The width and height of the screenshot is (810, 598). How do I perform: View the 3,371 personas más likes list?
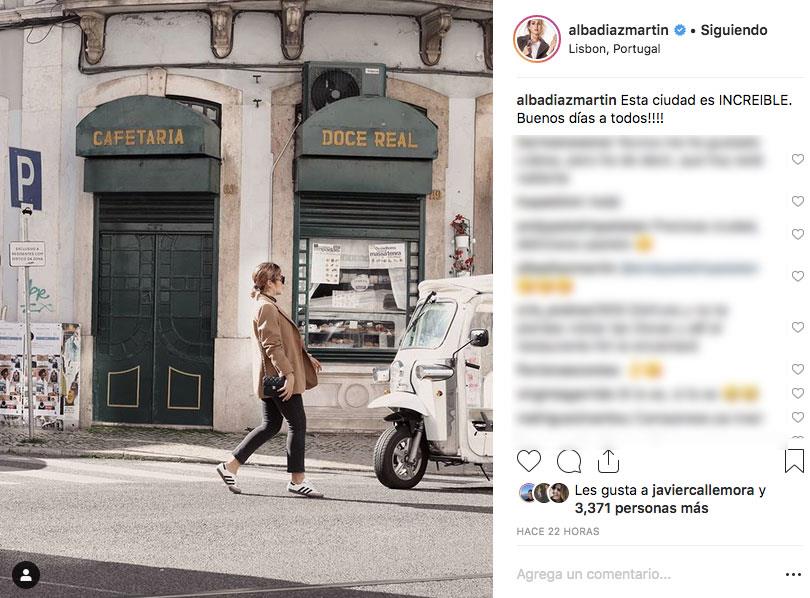(642, 508)
